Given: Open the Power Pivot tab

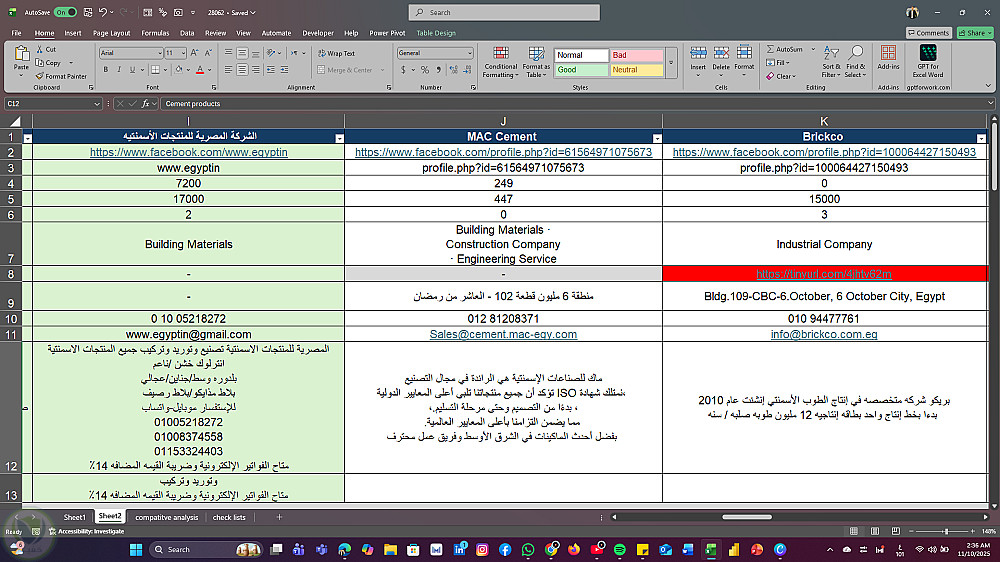Looking at the screenshot, I should 387,33.
